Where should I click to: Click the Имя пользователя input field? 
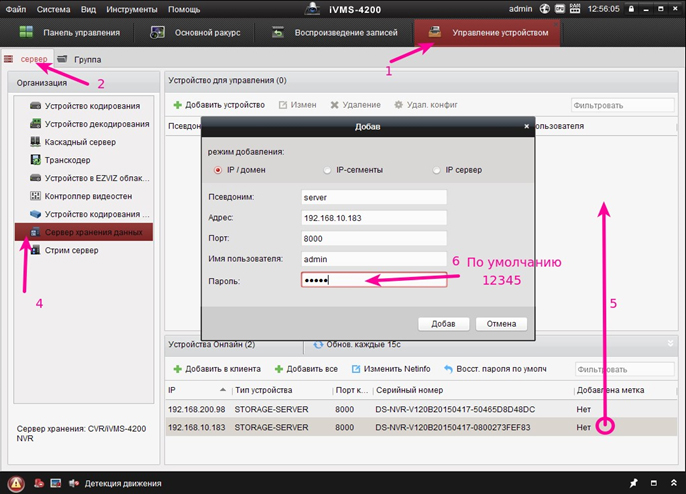point(374,259)
